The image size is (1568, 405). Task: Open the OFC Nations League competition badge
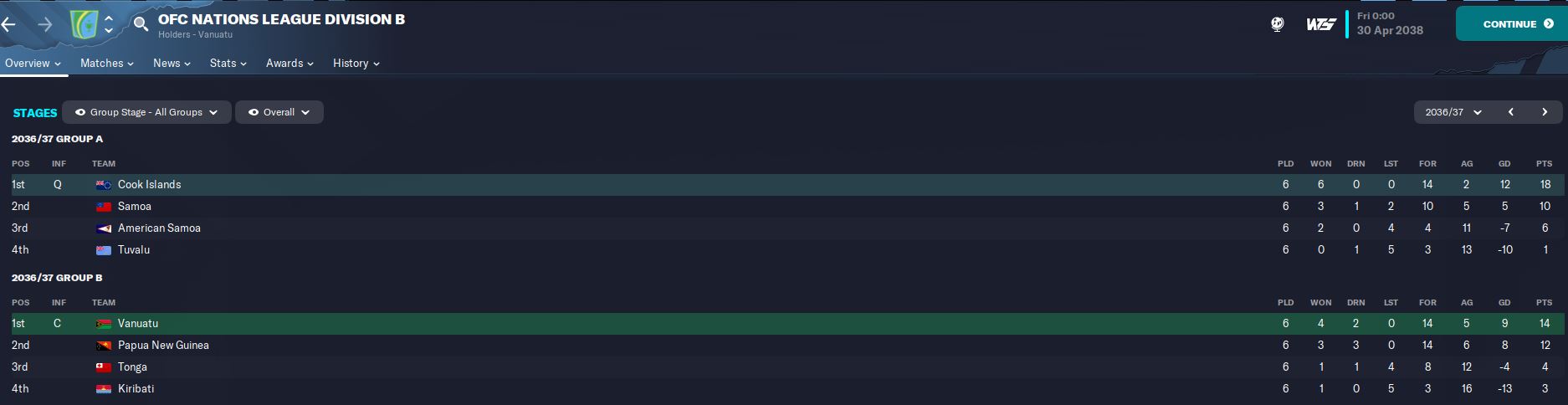84,24
